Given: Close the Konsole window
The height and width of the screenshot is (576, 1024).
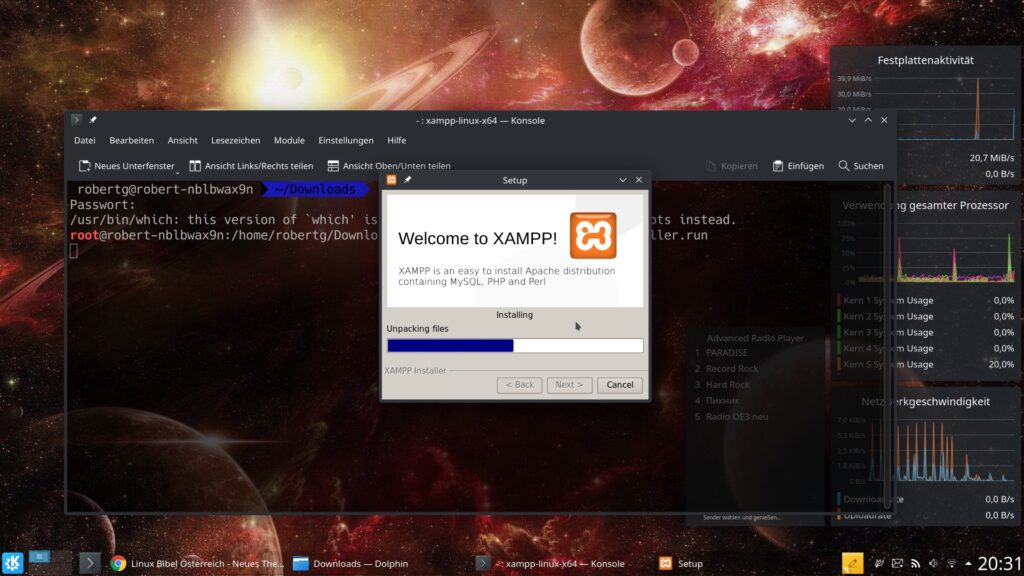Looking at the screenshot, I should point(884,120).
